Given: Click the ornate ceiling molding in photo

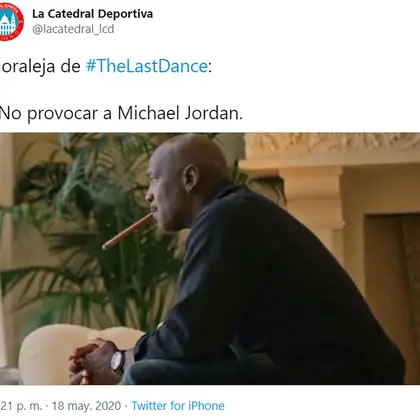Looking at the screenshot, I should pos(332,144).
